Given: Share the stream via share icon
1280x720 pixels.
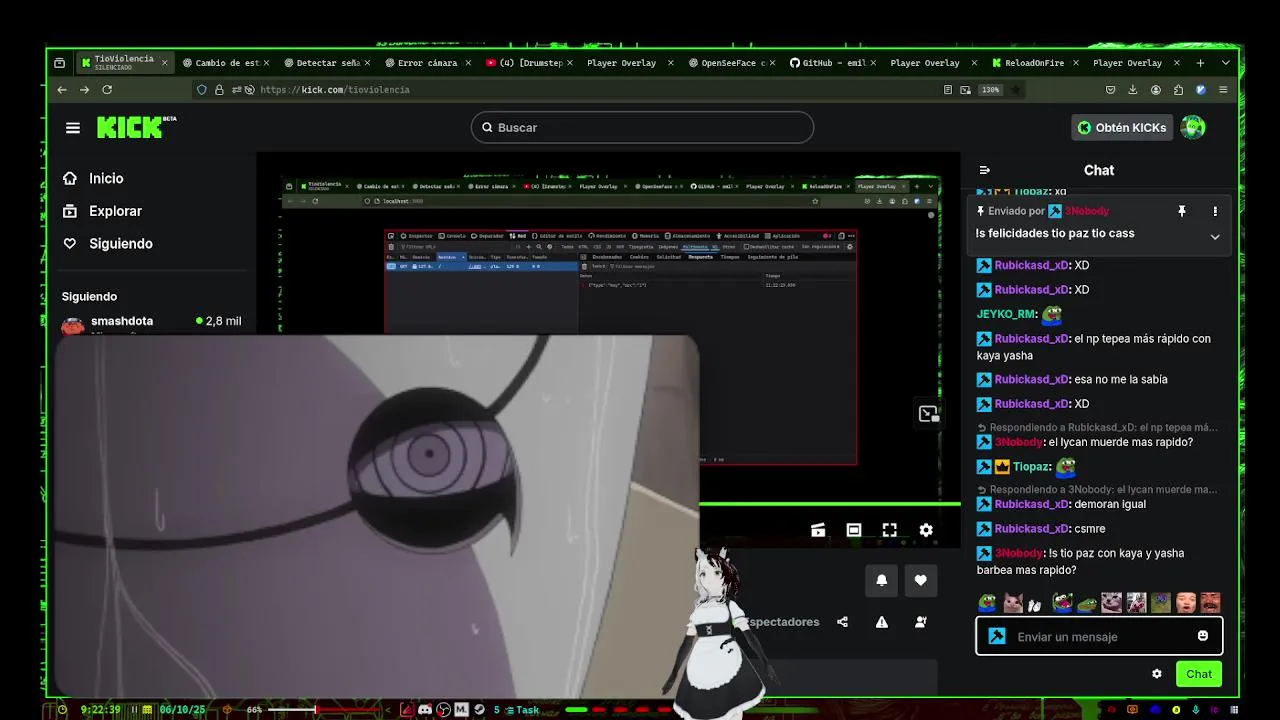Looking at the screenshot, I should [x=842, y=622].
